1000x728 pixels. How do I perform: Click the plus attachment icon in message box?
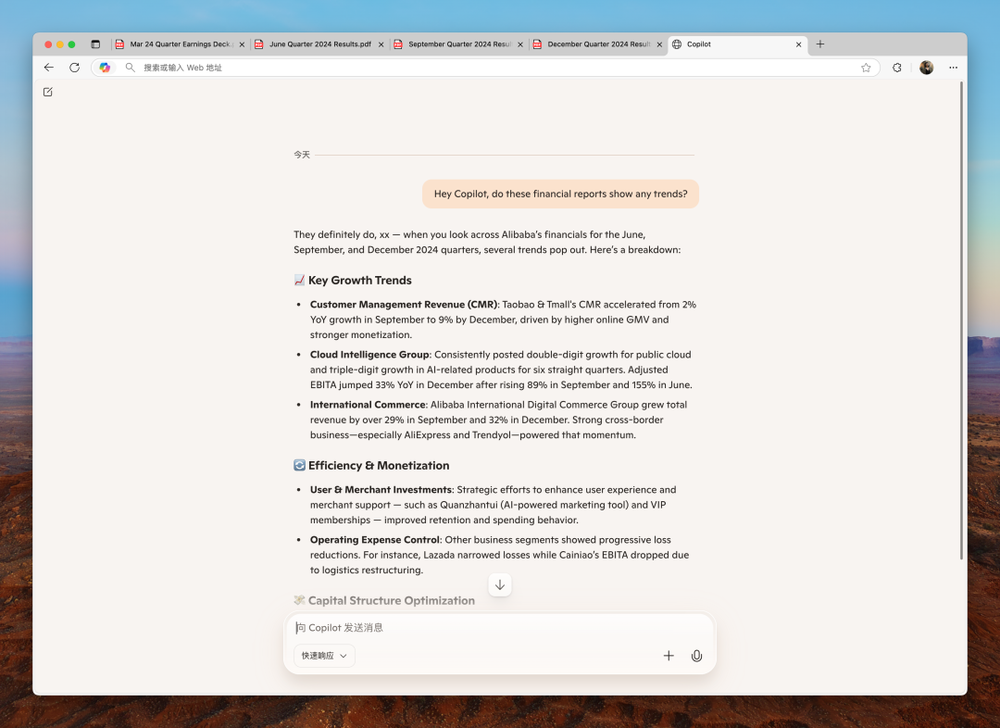coord(668,655)
